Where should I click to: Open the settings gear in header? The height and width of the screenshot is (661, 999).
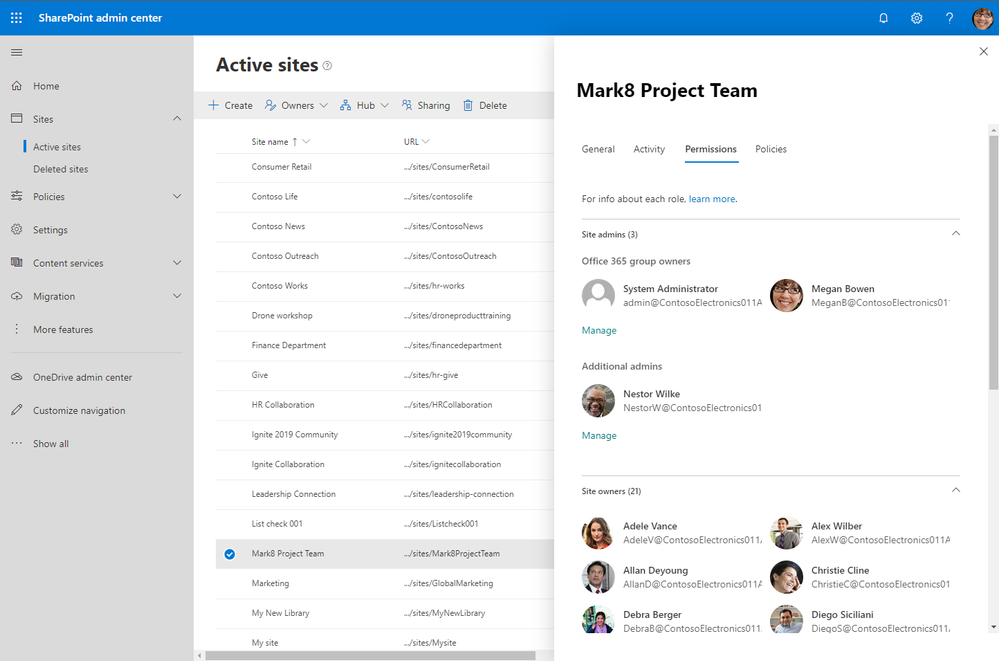916,18
